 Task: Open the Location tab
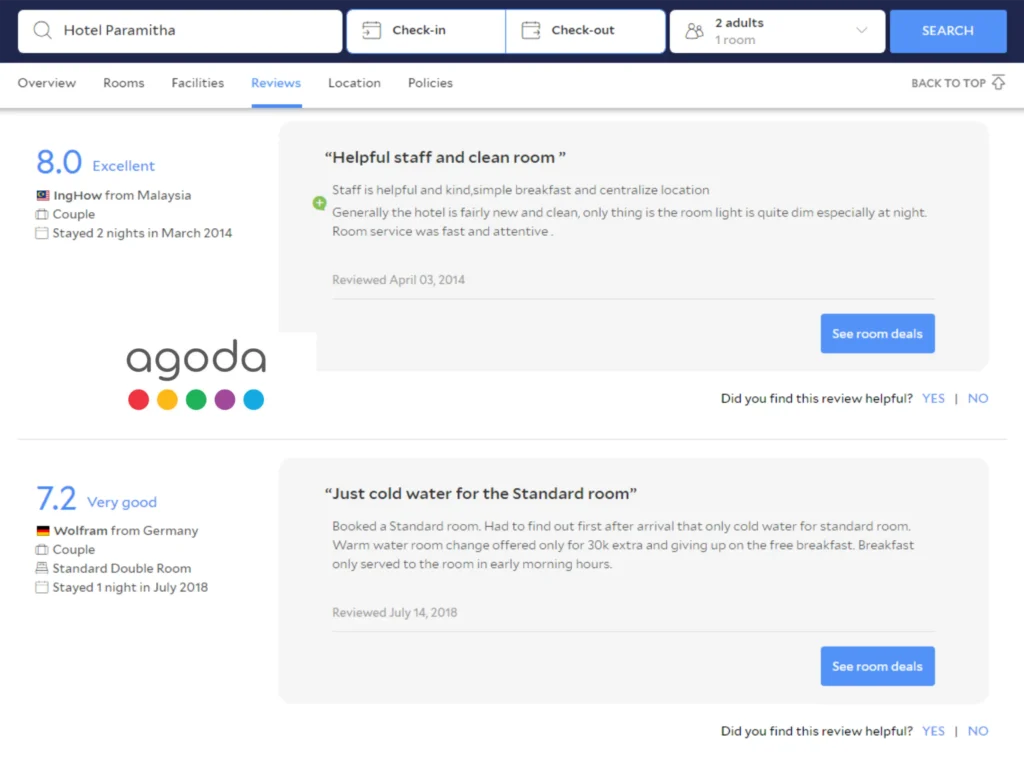click(354, 83)
